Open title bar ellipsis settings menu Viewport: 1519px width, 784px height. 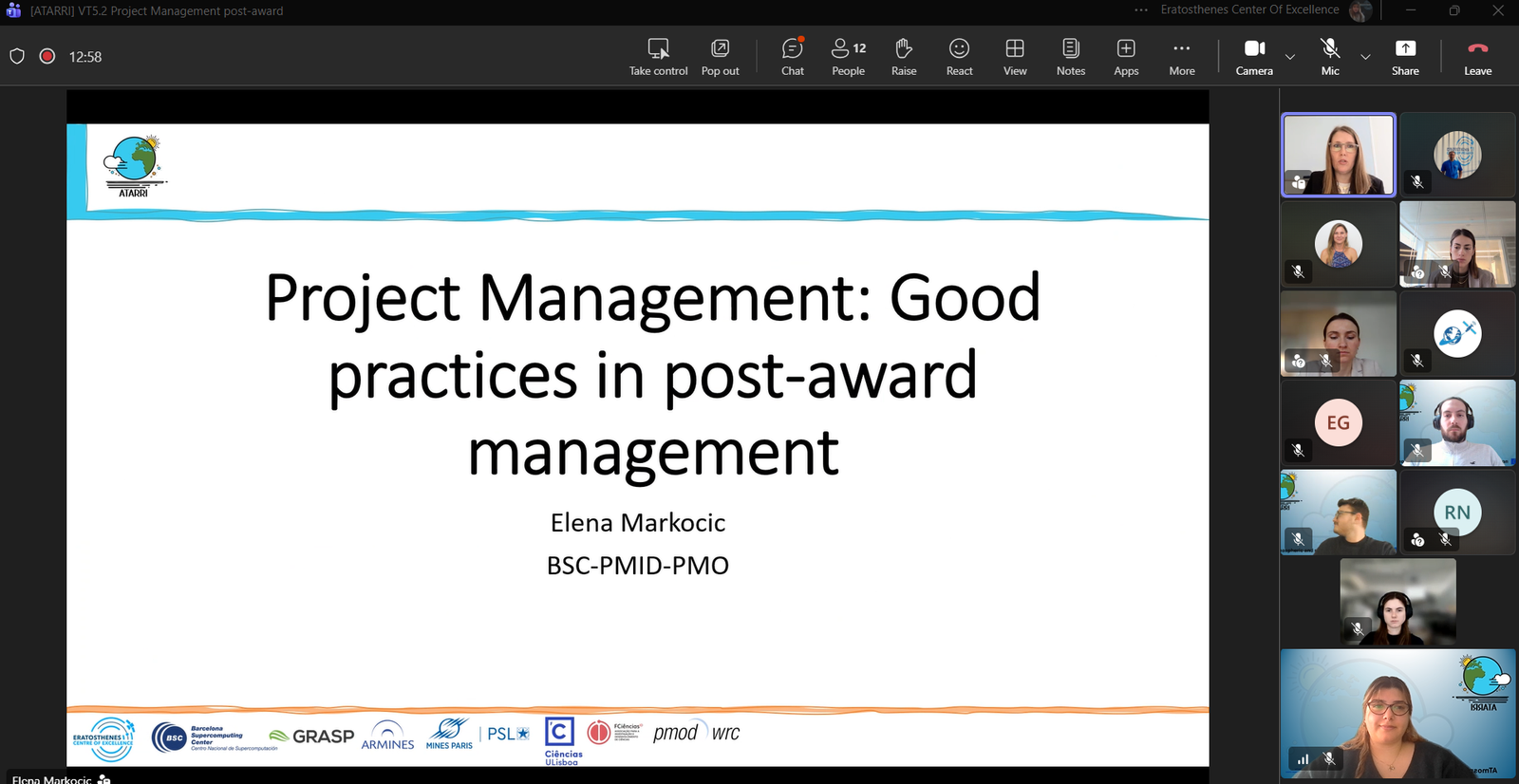click(x=1141, y=10)
